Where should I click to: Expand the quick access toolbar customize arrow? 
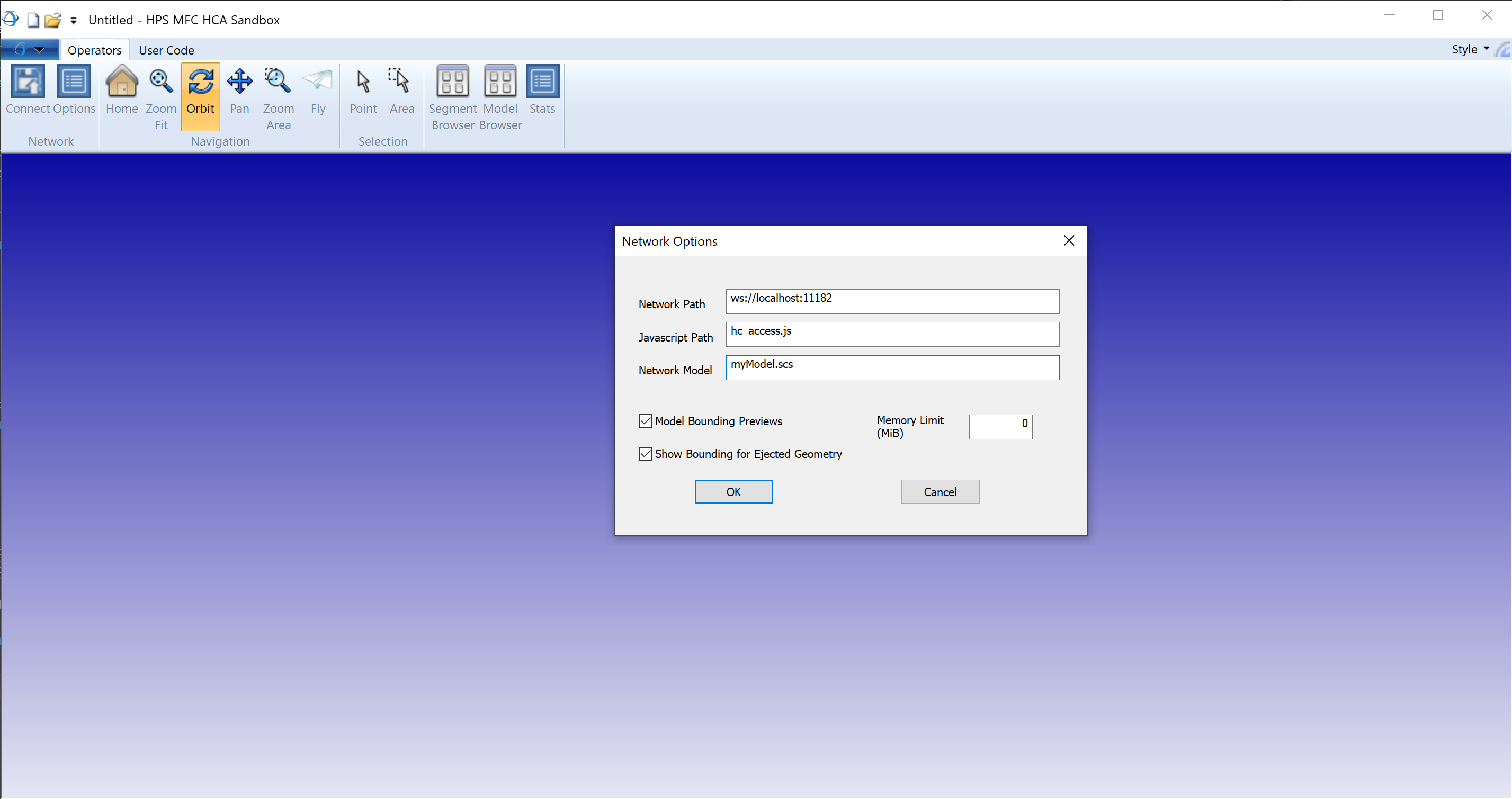pos(73,20)
